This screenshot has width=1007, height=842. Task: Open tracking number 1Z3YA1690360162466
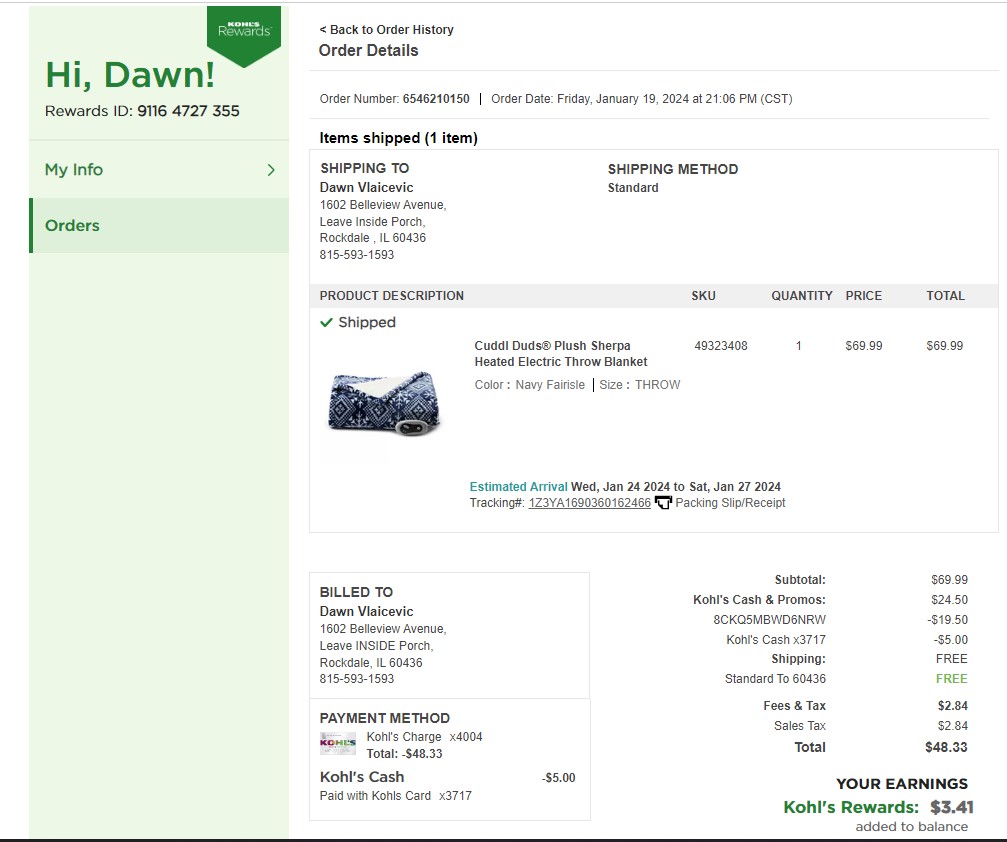[590, 503]
